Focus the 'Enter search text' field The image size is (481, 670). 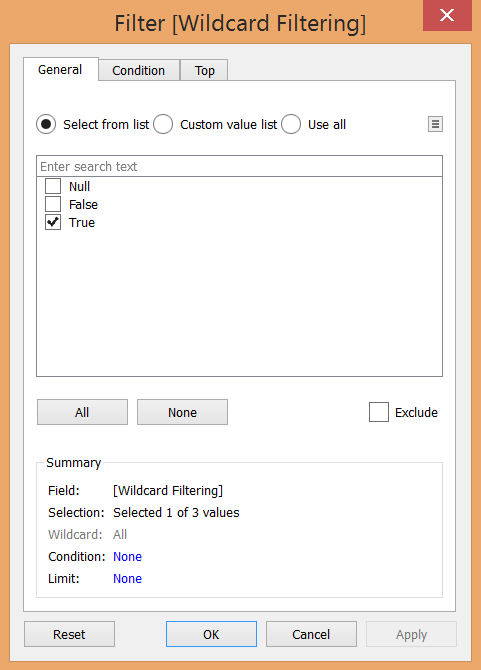coord(240,166)
